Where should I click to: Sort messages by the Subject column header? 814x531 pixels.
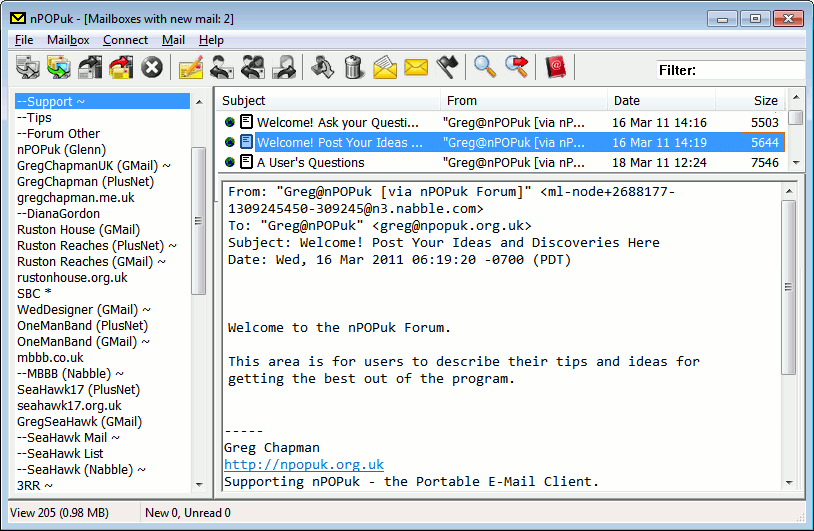click(x=329, y=100)
